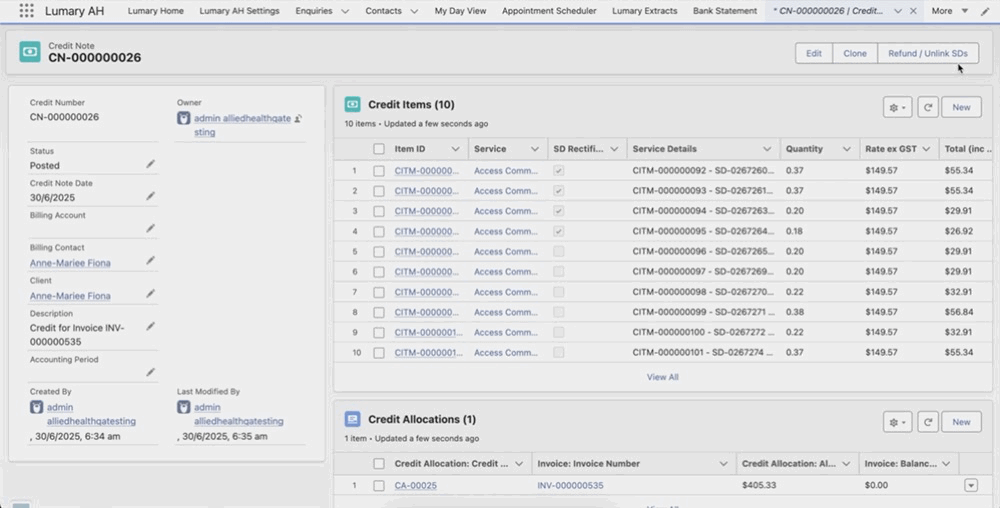Refresh the Credit Items list
This screenshot has height=508, width=1000.
pos(928,107)
